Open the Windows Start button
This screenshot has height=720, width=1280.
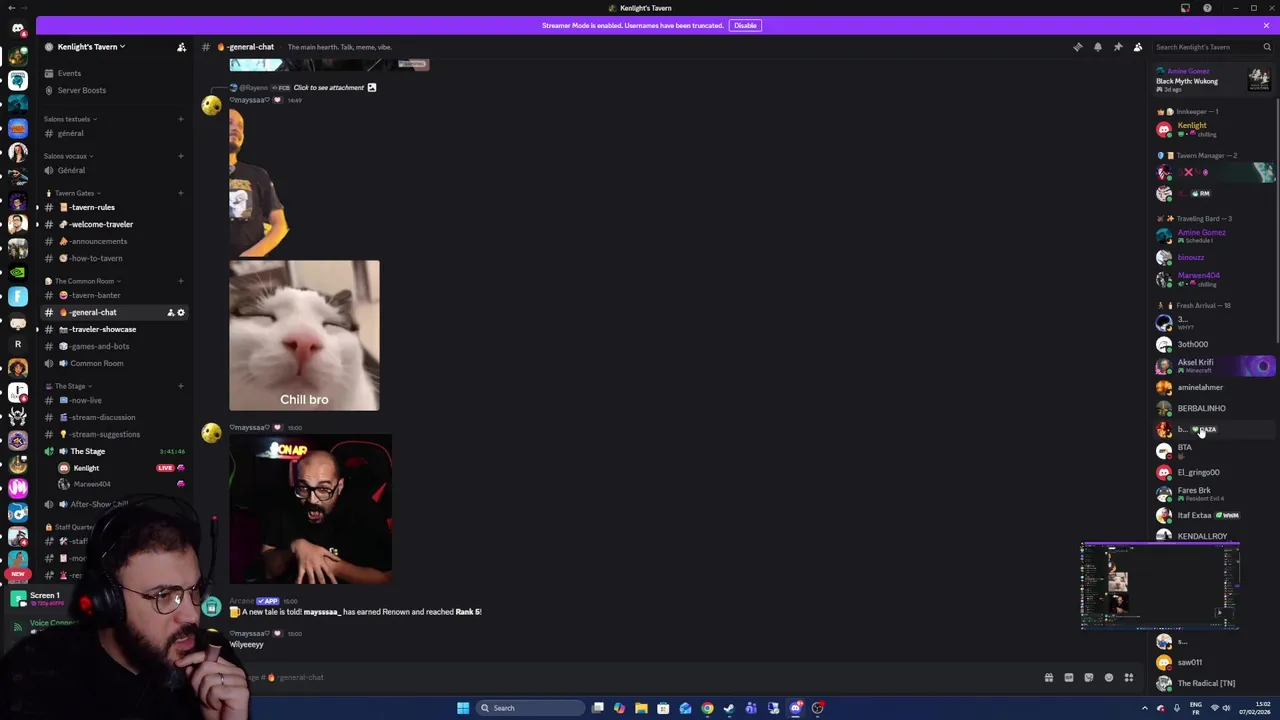point(463,708)
